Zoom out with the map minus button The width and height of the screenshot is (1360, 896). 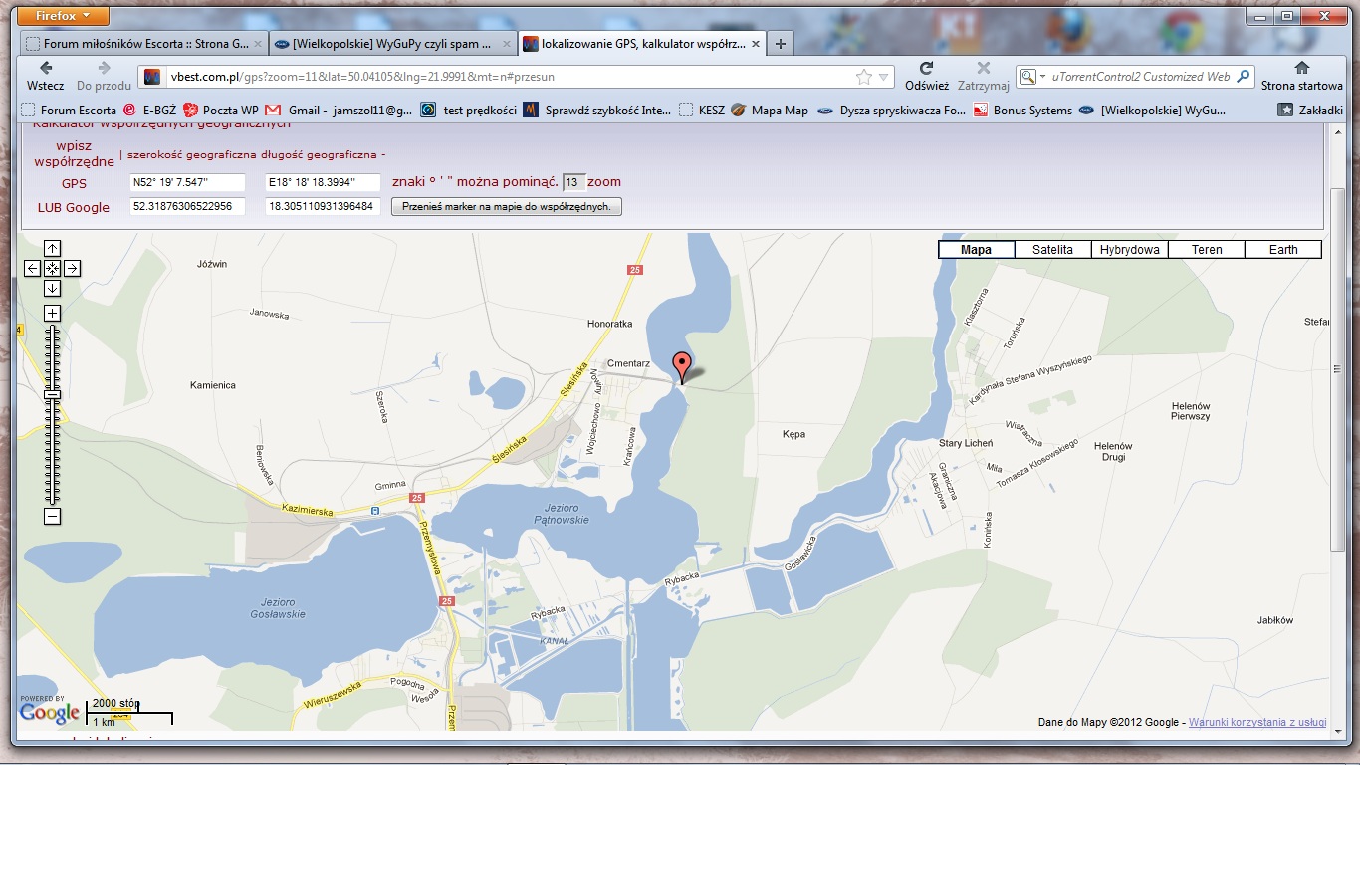pos(52,516)
